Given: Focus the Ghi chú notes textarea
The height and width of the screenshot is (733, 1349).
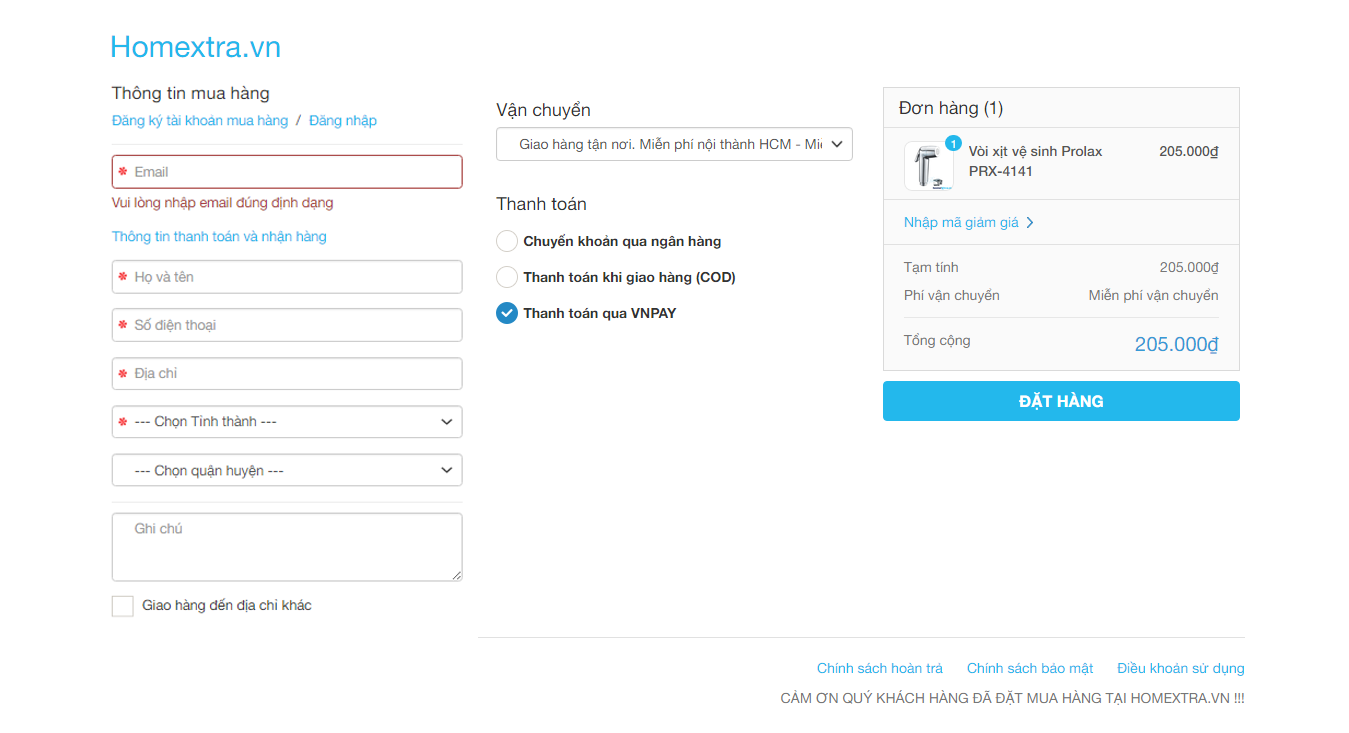Looking at the screenshot, I should pyautogui.click(x=287, y=547).
